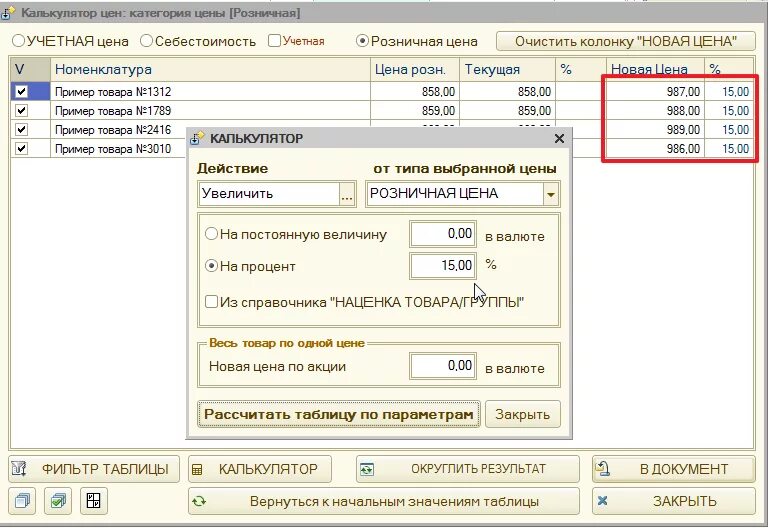Click the Текущая column header
Image resolution: width=768 pixels, height=528 pixels.
click(x=507, y=69)
